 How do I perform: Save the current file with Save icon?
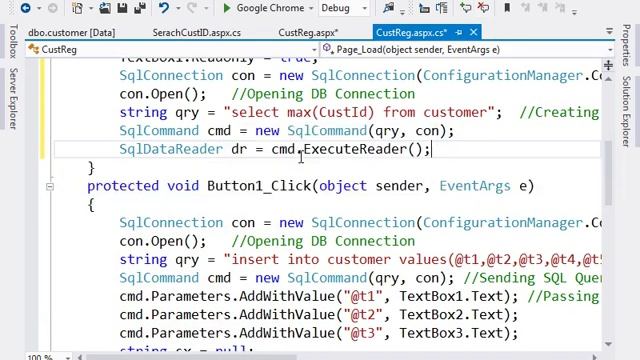122,8
